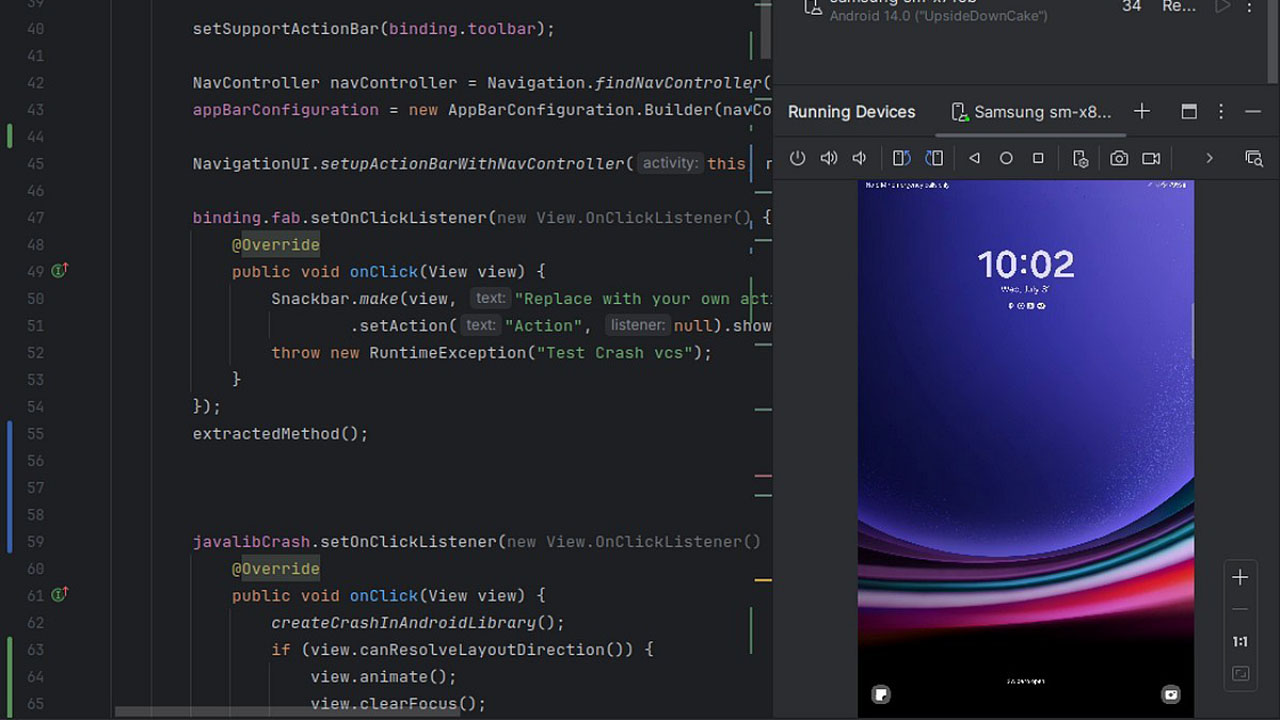This screenshot has height=720, width=1280.
Task: Open Running Devices options three-dot menu
Action: click(1221, 112)
